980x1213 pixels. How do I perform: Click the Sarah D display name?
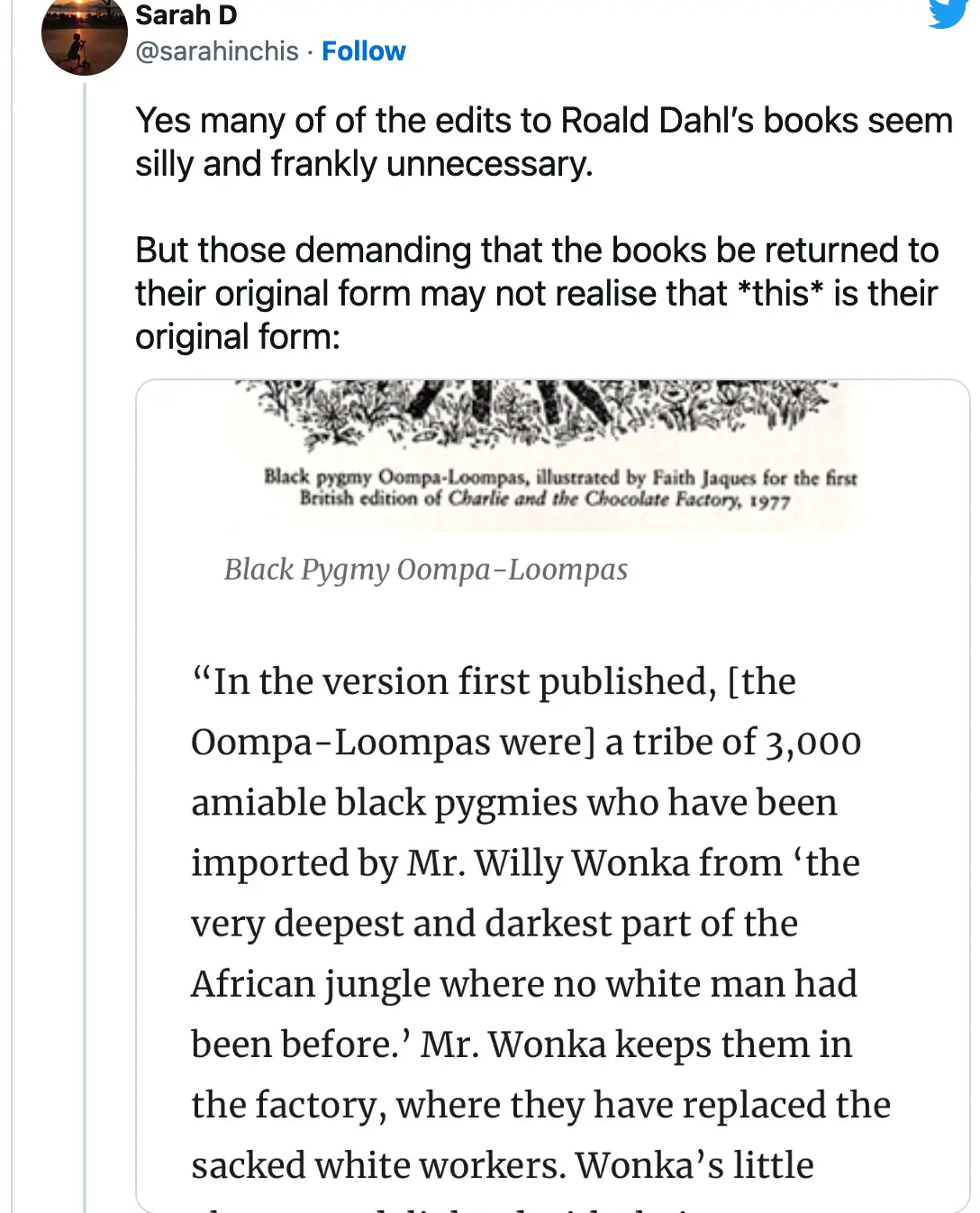(x=186, y=15)
